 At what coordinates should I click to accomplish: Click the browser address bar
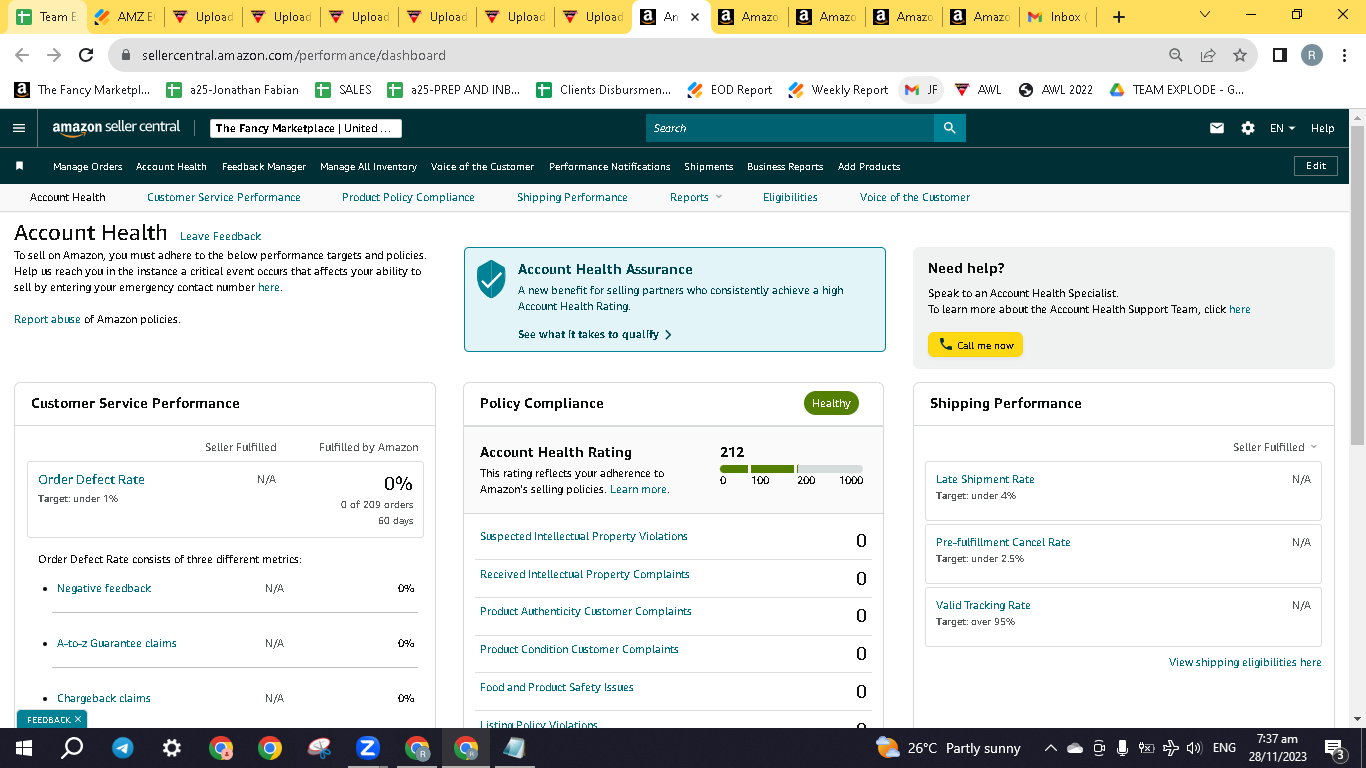click(640, 55)
